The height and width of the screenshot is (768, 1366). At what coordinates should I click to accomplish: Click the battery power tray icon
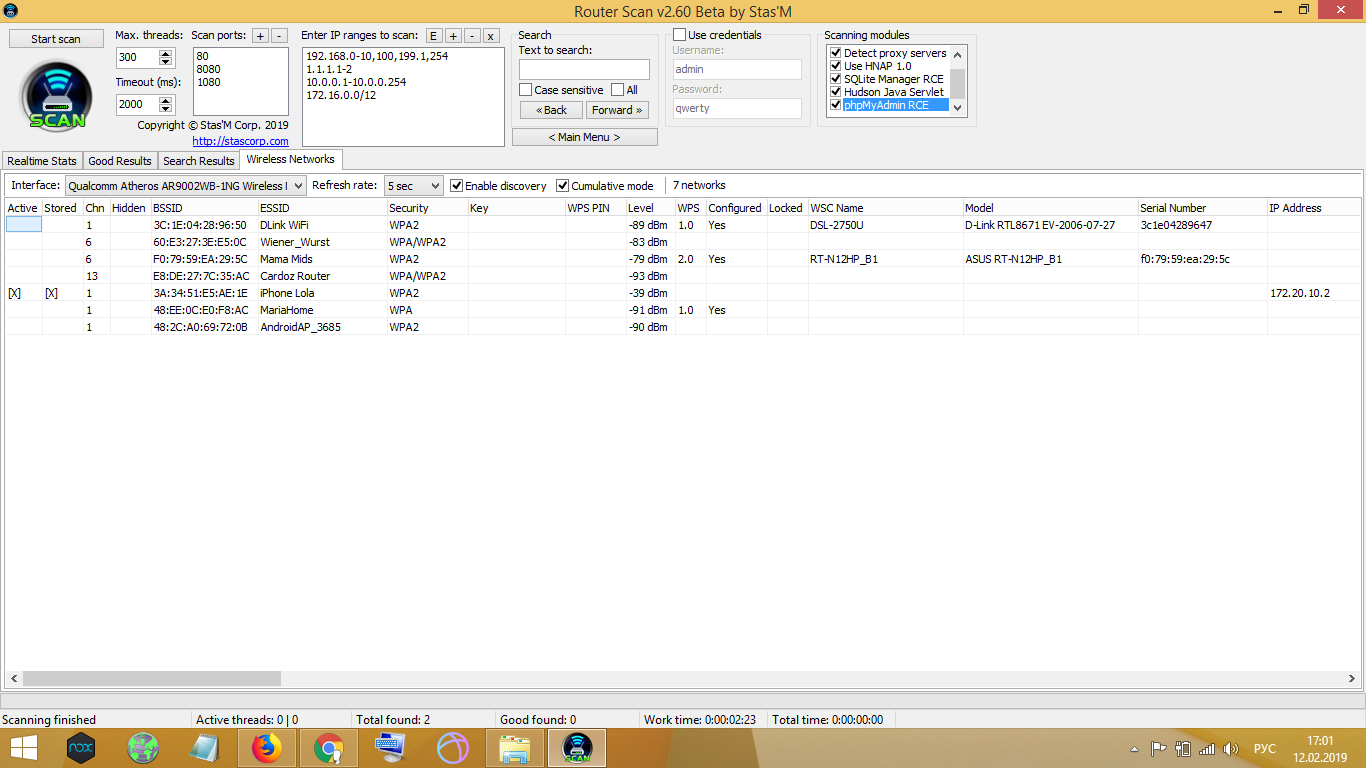(x=1183, y=748)
